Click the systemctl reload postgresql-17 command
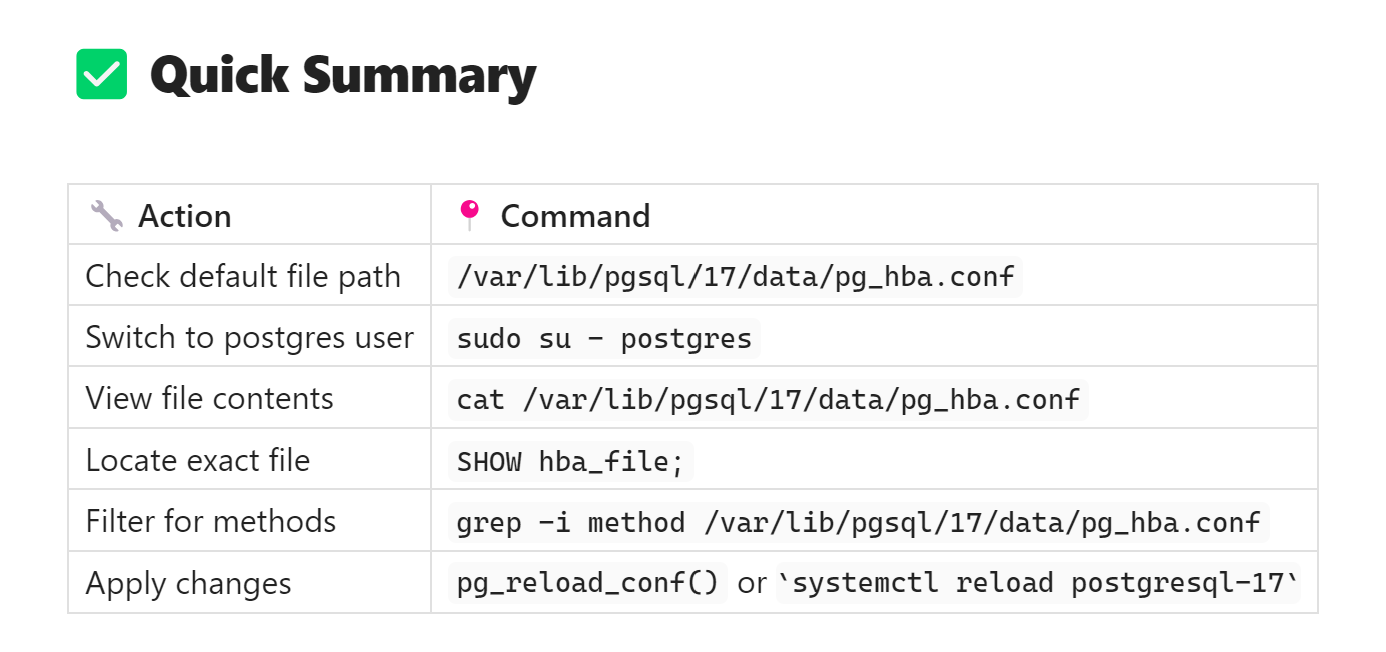1386x652 pixels. [x=1038, y=584]
